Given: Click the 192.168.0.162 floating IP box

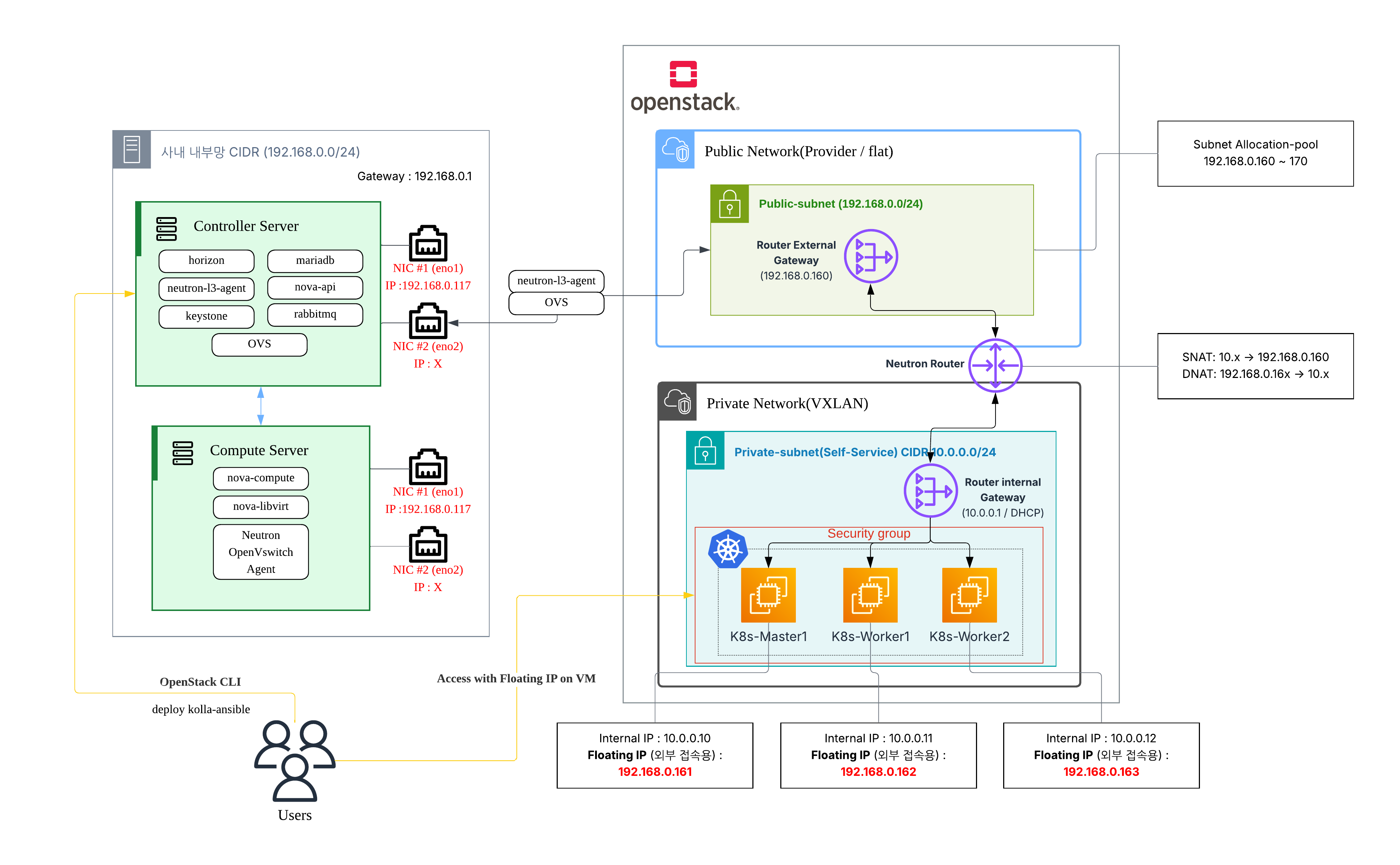Looking at the screenshot, I should (x=878, y=755).
